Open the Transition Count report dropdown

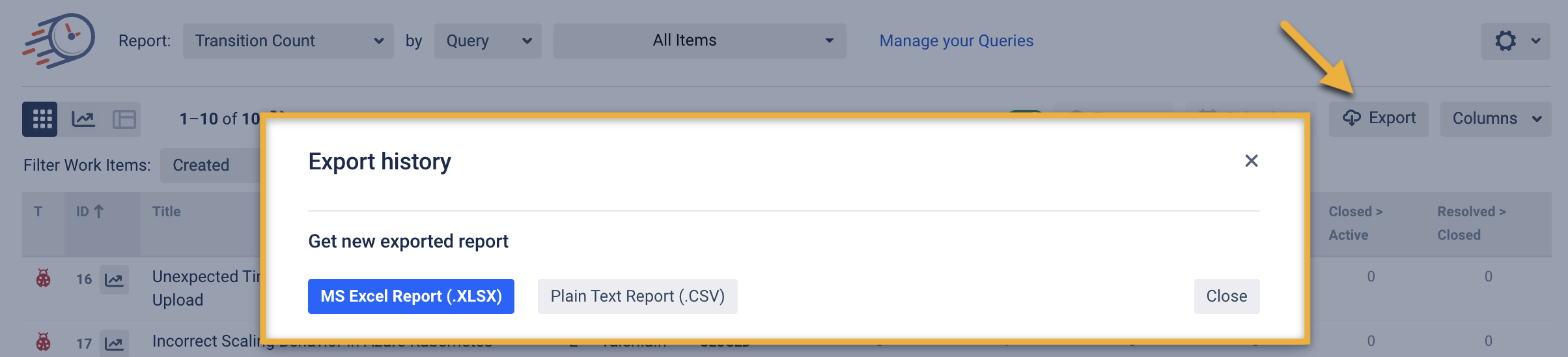[288, 41]
